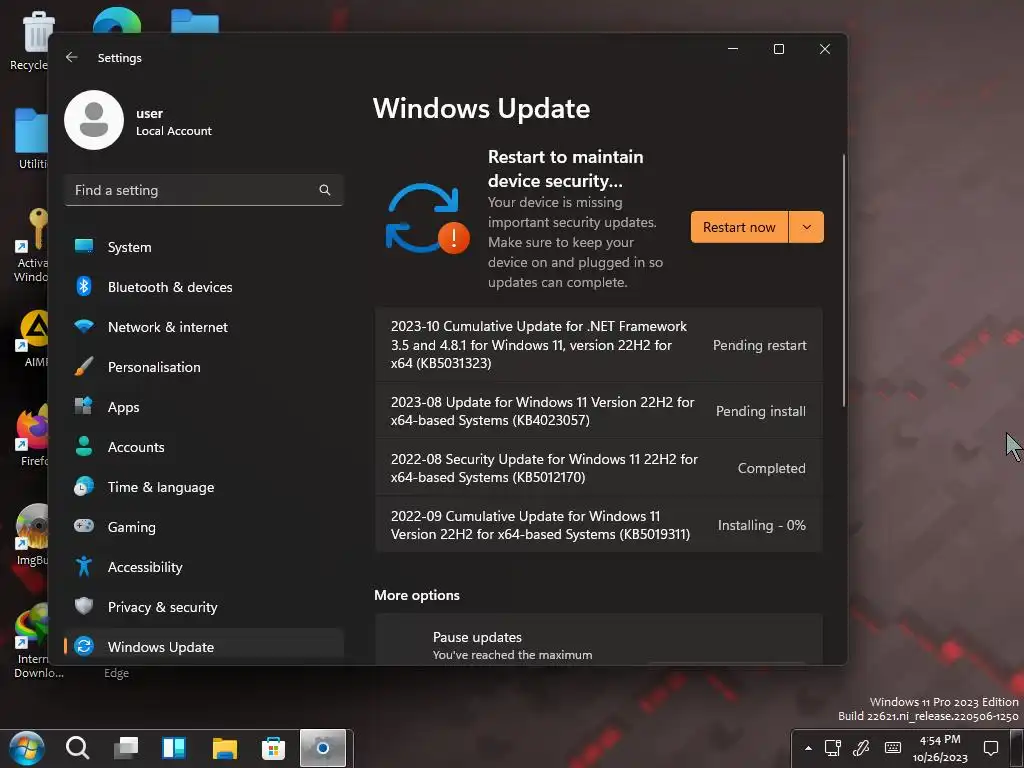The height and width of the screenshot is (768, 1024).
Task: Open the ImgBurn desktop shortcut
Action: tap(33, 534)
